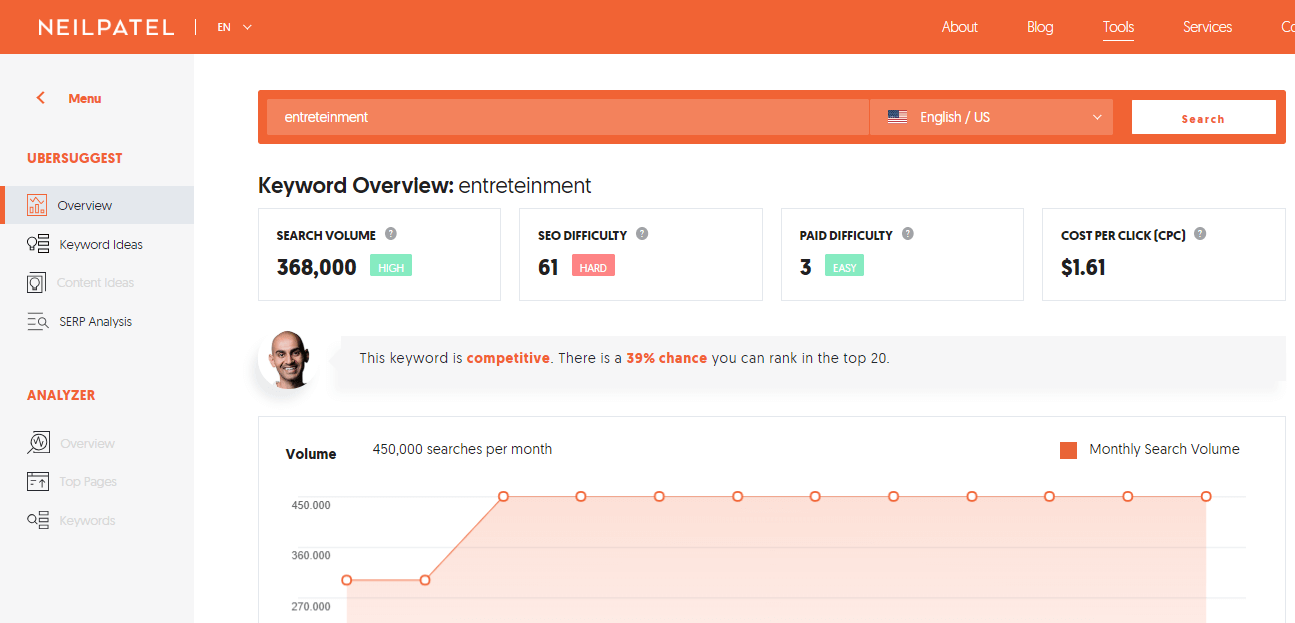Click the UBERSUGGEST section heading
Screen dimensions: 1295x623
(x=75, y=158)
